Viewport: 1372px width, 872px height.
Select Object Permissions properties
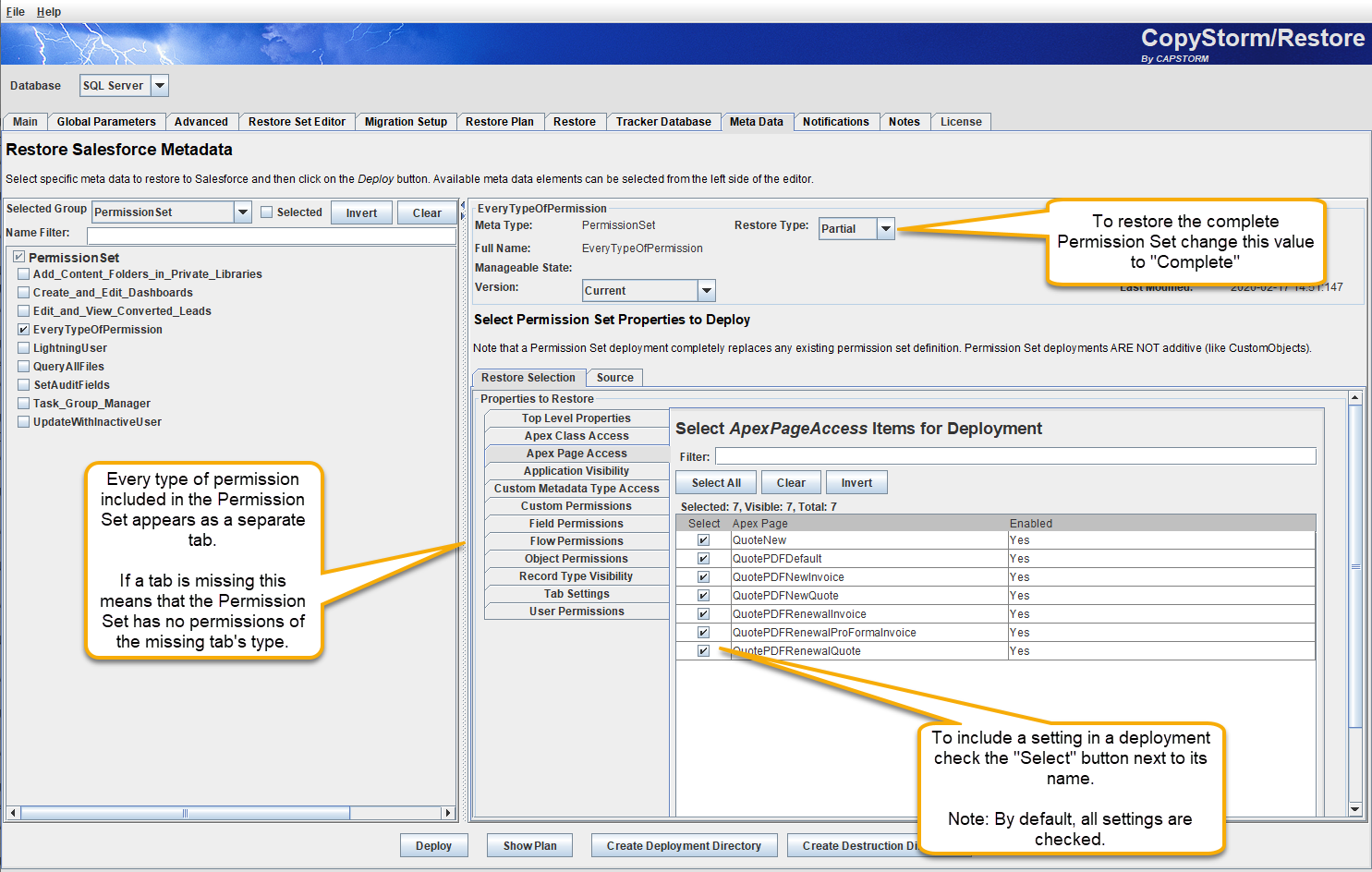point(577,559)
